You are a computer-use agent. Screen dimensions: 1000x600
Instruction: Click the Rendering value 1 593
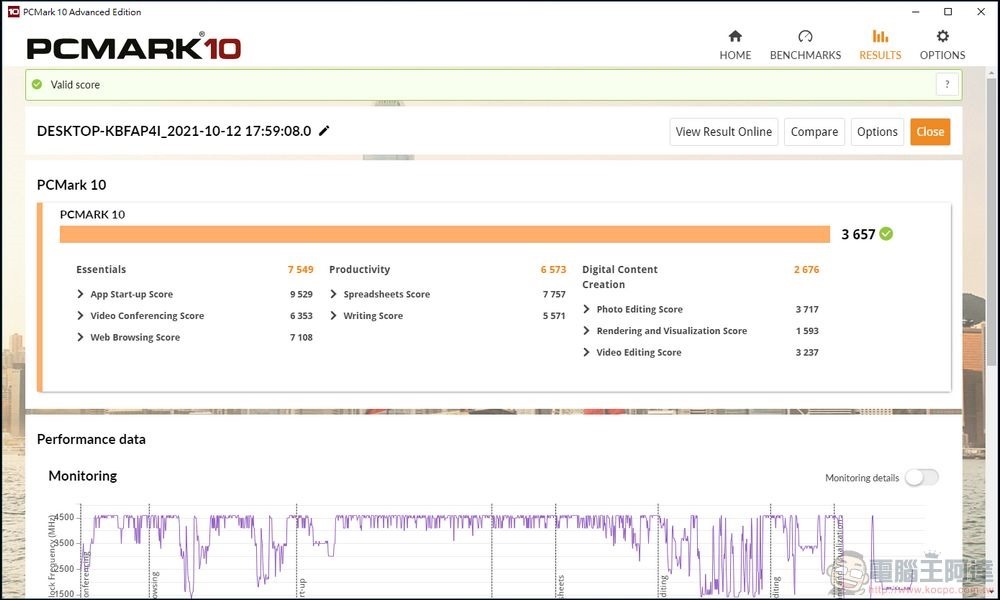click(807, 331)
